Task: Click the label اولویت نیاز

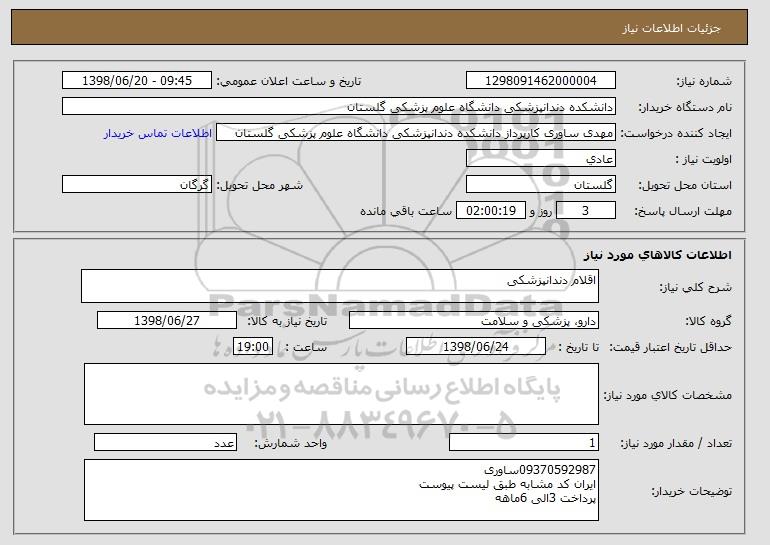Action: 703,159
